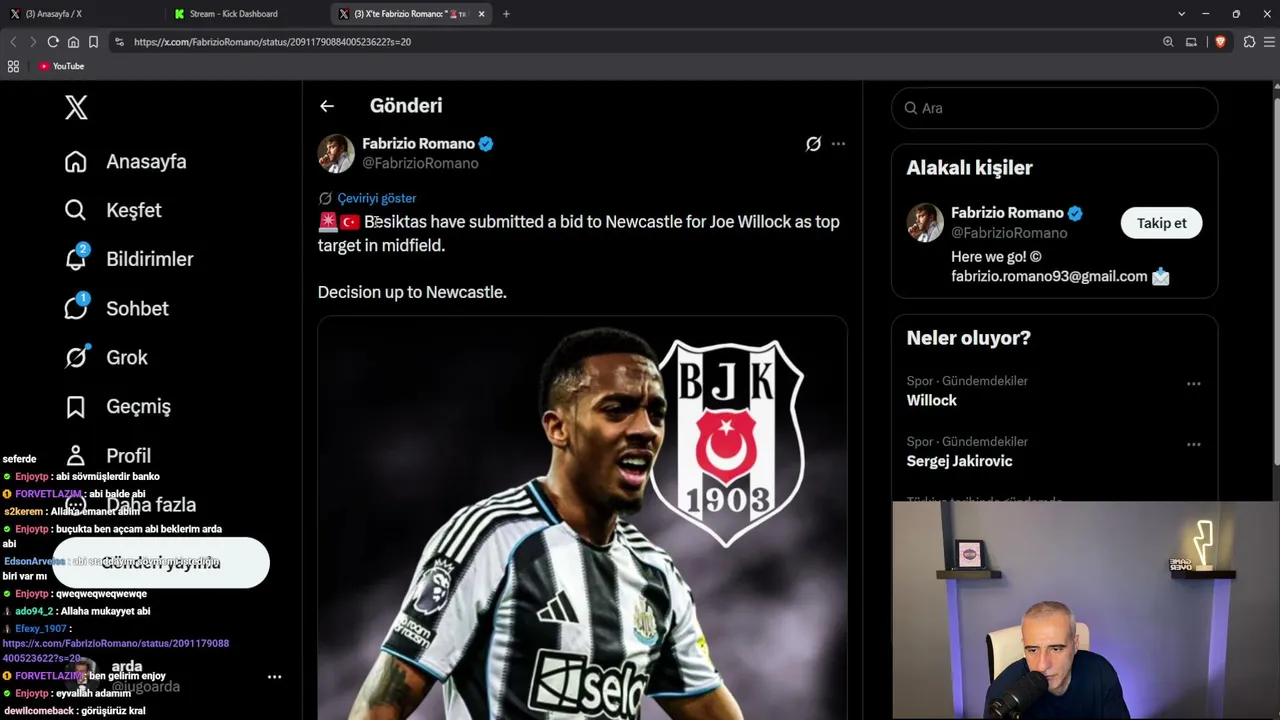Click browser home button
The image size is (1280, 720).
(x=73, y=42)
